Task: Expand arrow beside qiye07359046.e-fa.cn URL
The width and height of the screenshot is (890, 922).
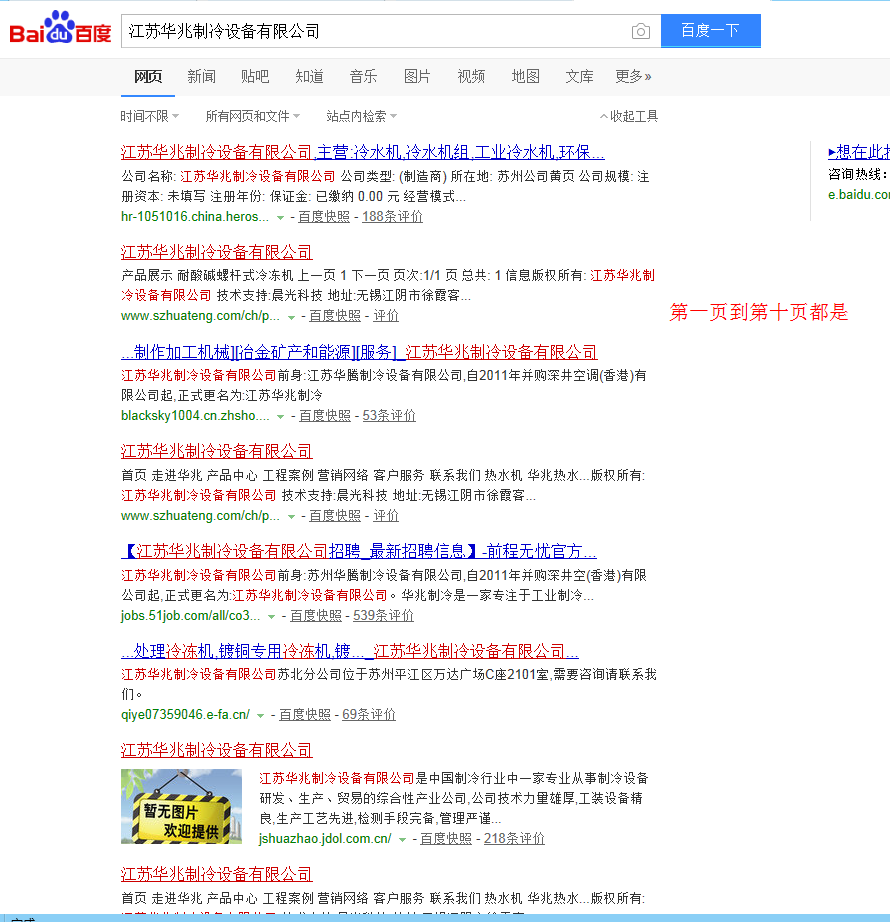Action: (260, 716)
